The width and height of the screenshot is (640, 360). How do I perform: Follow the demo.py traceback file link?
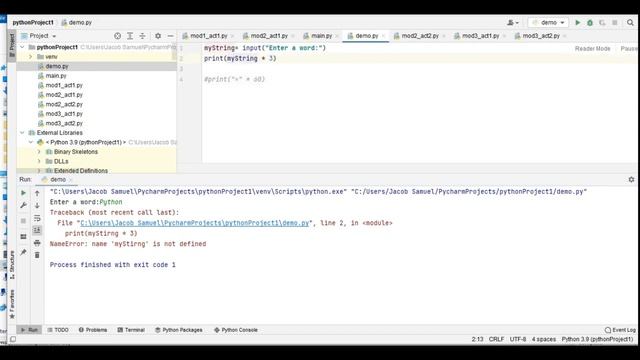pyautogui.click(x=195, y=223)
